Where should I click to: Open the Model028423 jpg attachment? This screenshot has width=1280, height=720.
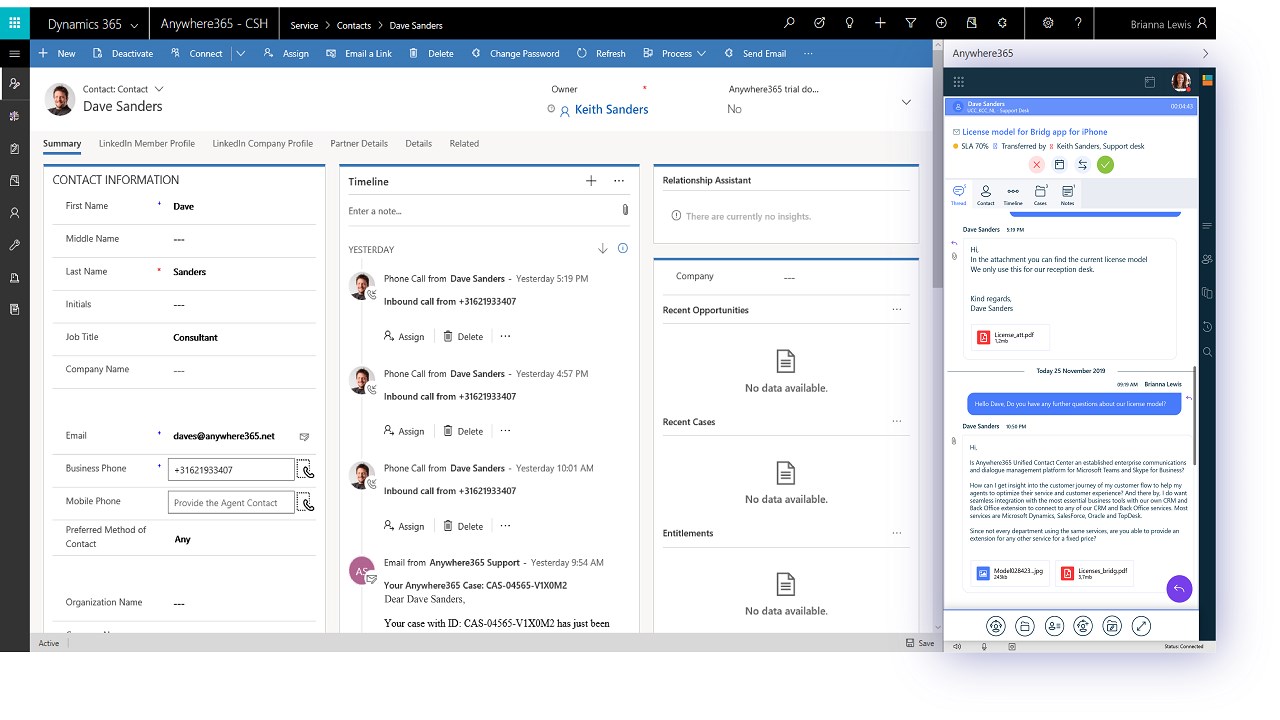(1011, 573)
